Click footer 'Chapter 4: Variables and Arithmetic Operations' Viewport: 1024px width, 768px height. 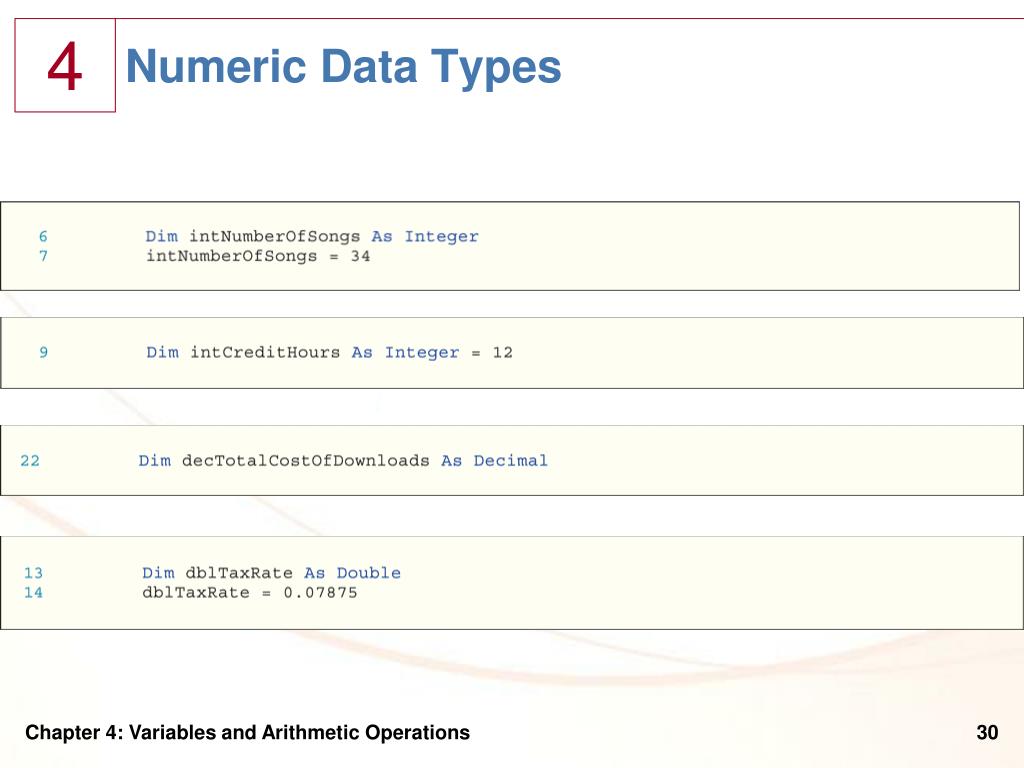(x=248, y=733)
